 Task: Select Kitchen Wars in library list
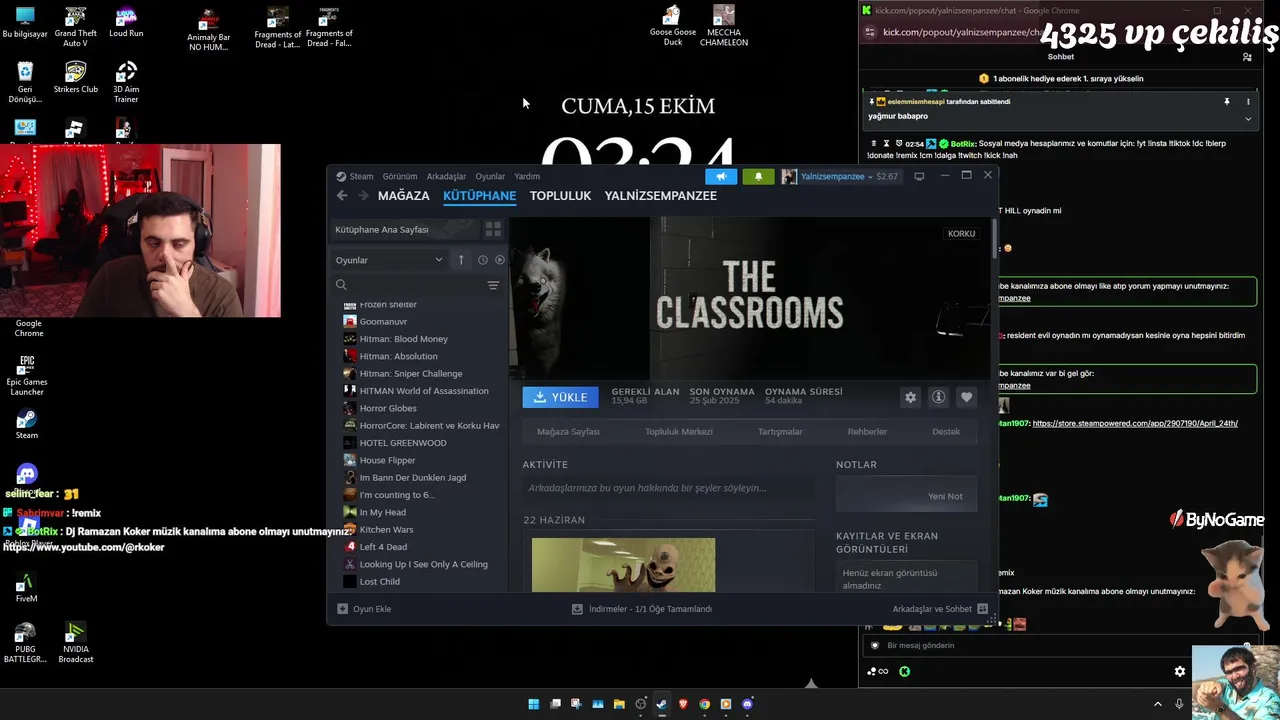(x=386, y=530)
